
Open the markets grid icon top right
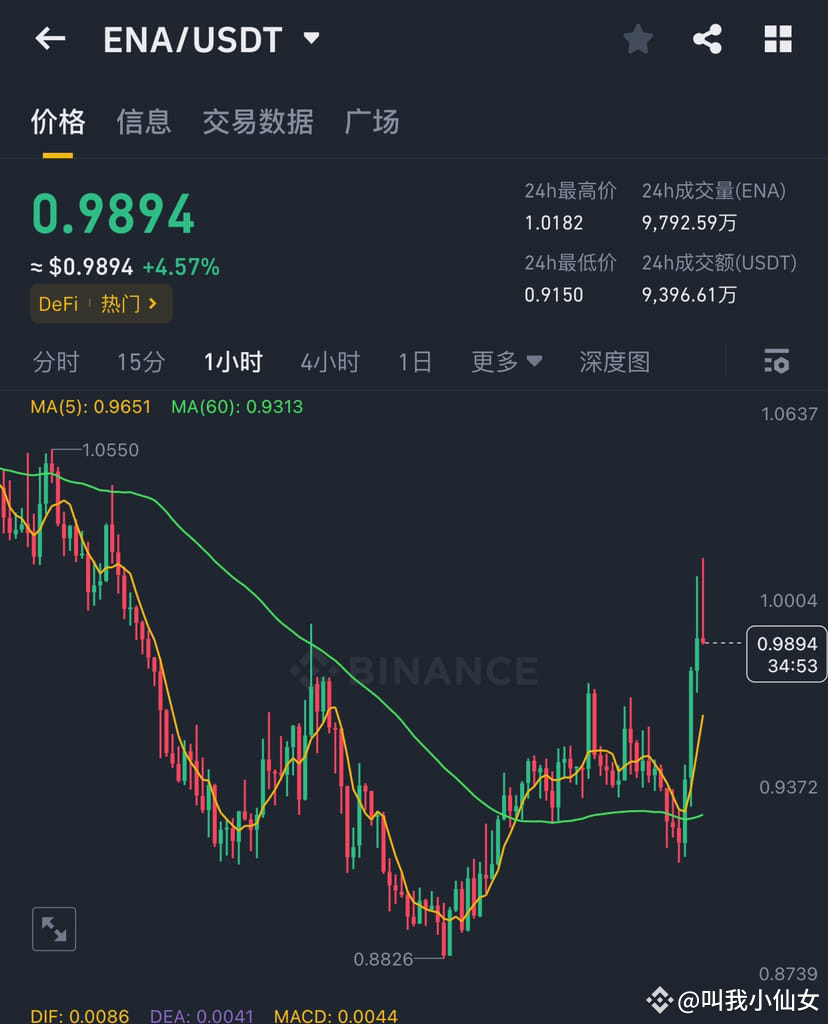coord(778,38)
